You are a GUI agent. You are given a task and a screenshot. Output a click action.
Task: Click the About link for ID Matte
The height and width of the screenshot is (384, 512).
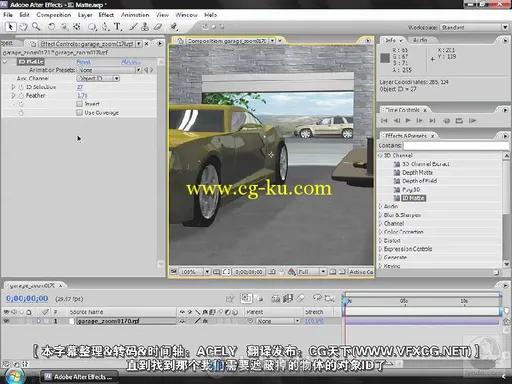(131, 62)
